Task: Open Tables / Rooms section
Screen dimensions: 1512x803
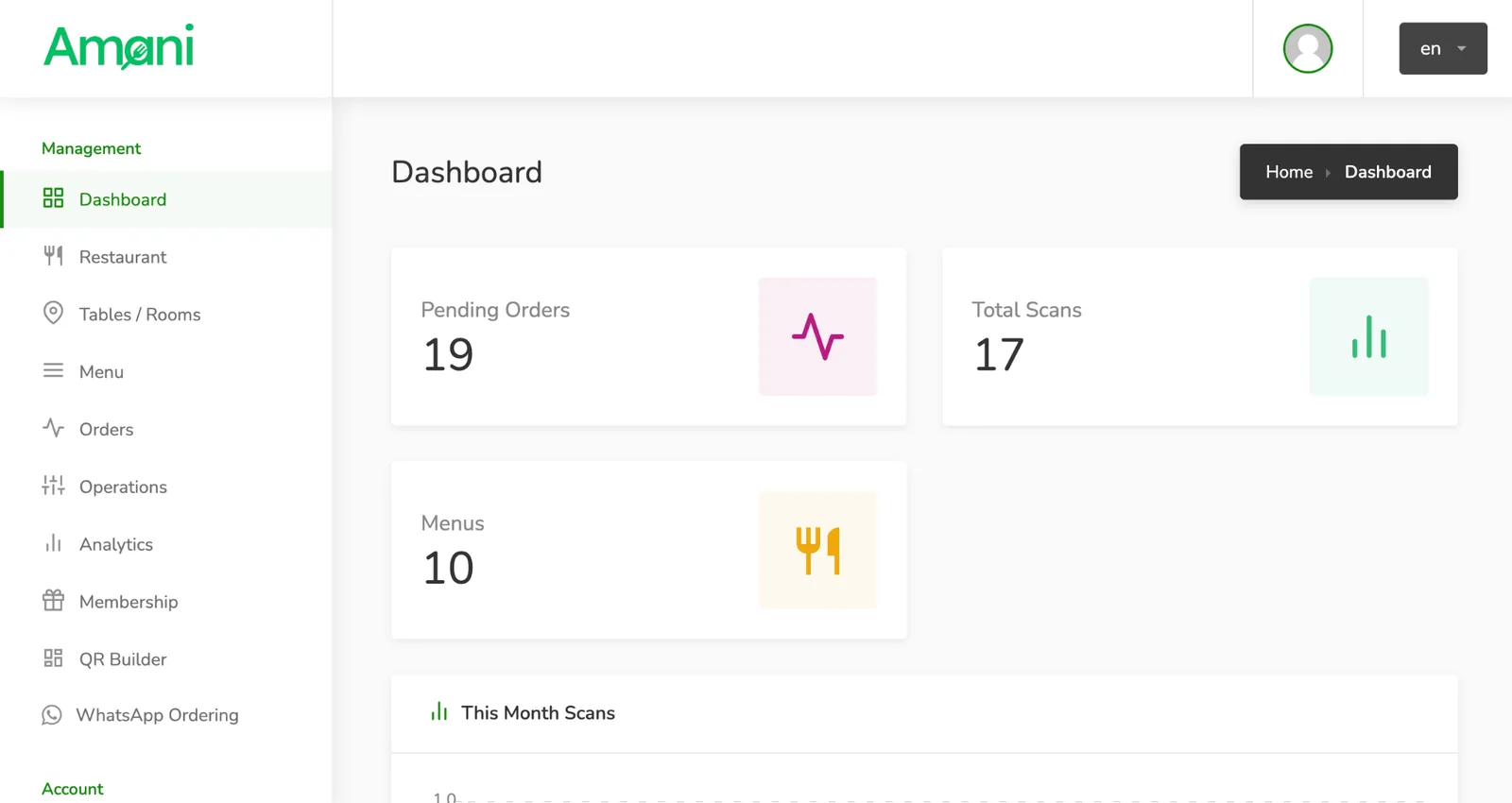Action: tap(166, 315)
